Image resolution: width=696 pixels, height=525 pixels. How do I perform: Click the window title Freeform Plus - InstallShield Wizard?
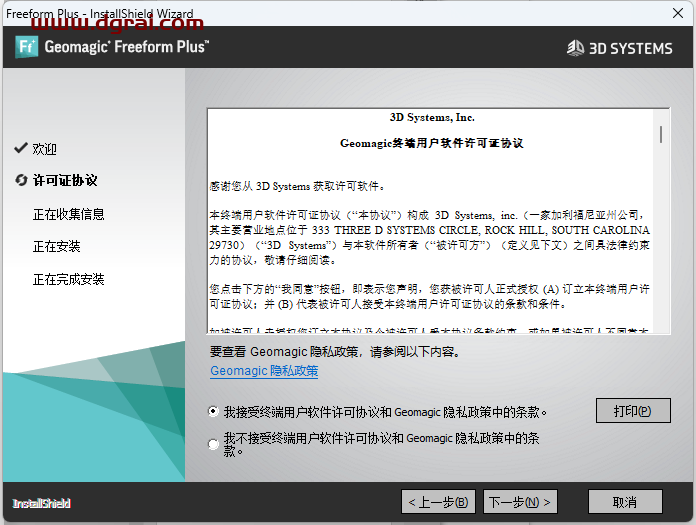tap(100, 14)
